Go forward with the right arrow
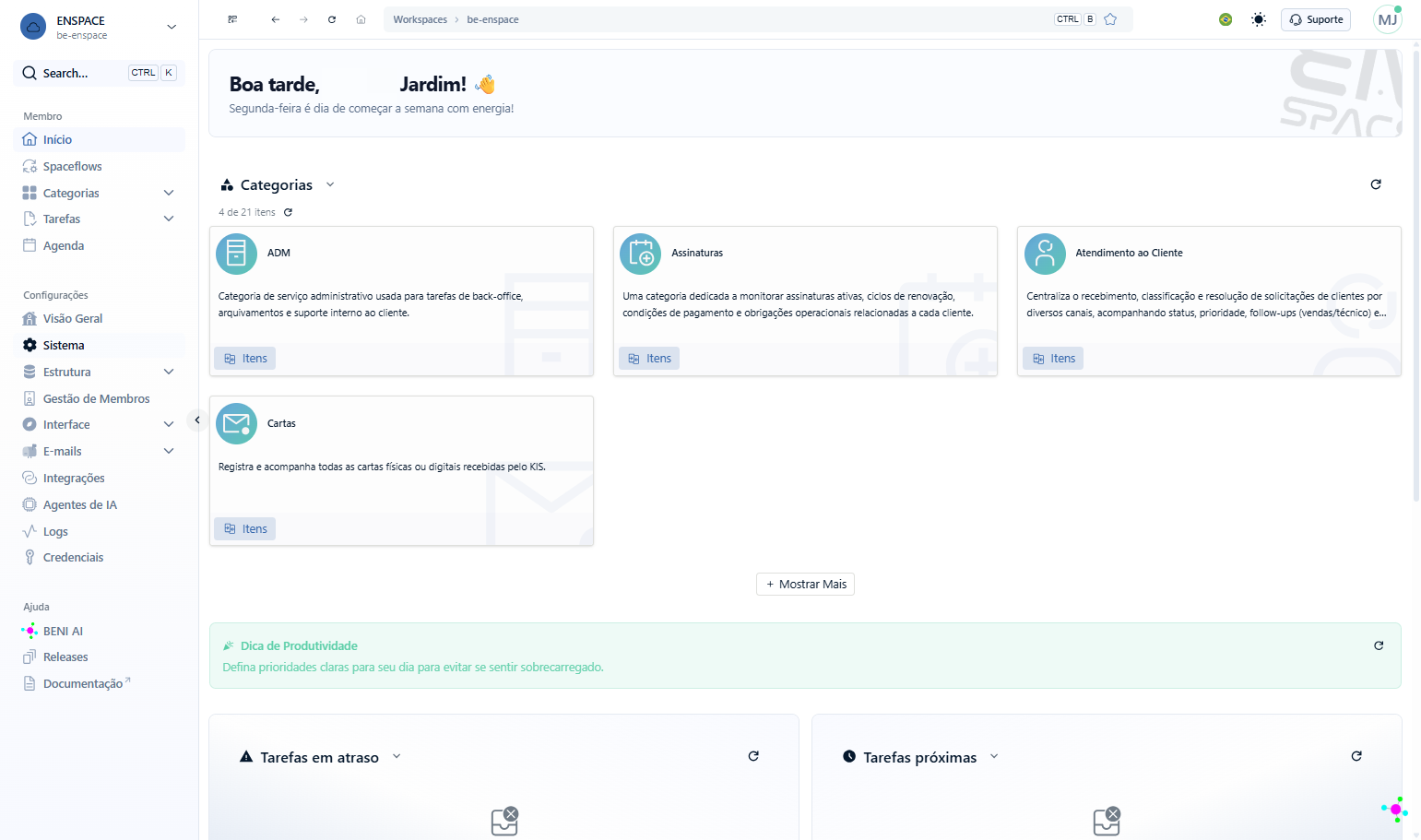The height and width of the screenshot is (840, 1421). [303, 19]
